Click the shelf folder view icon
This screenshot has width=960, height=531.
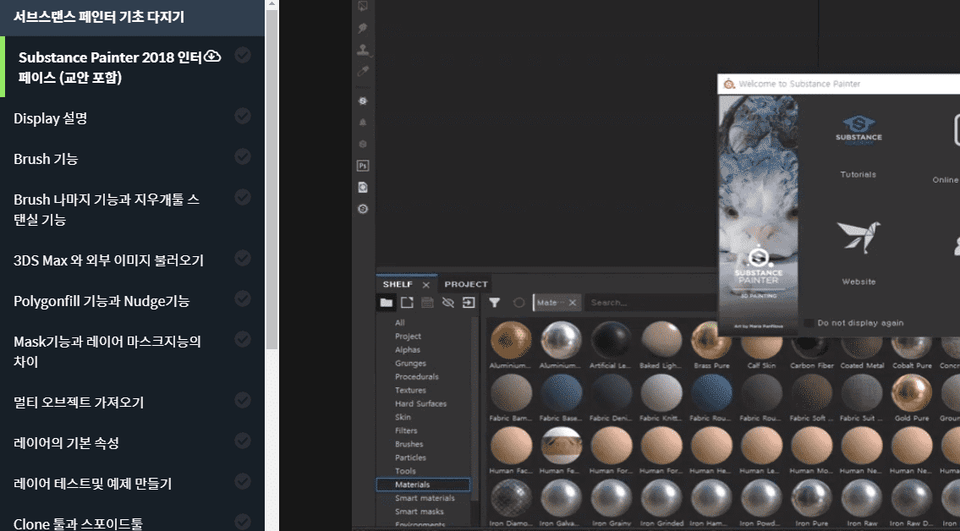[x=386, y=302]
